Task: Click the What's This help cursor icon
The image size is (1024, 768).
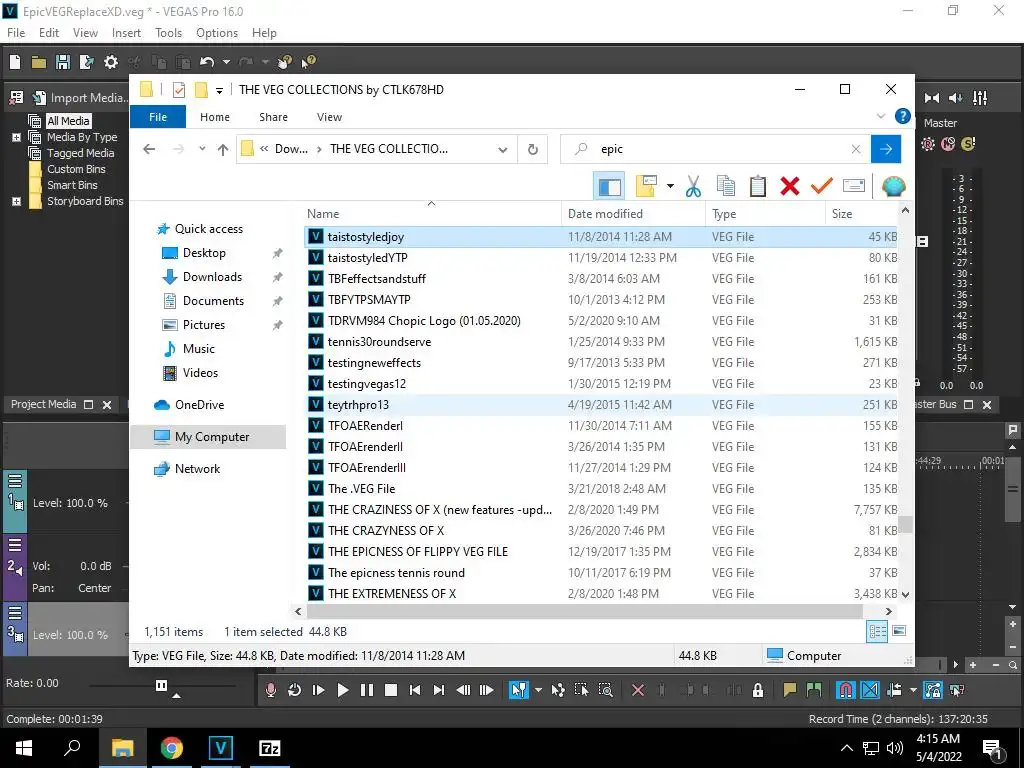Action: 308,62
